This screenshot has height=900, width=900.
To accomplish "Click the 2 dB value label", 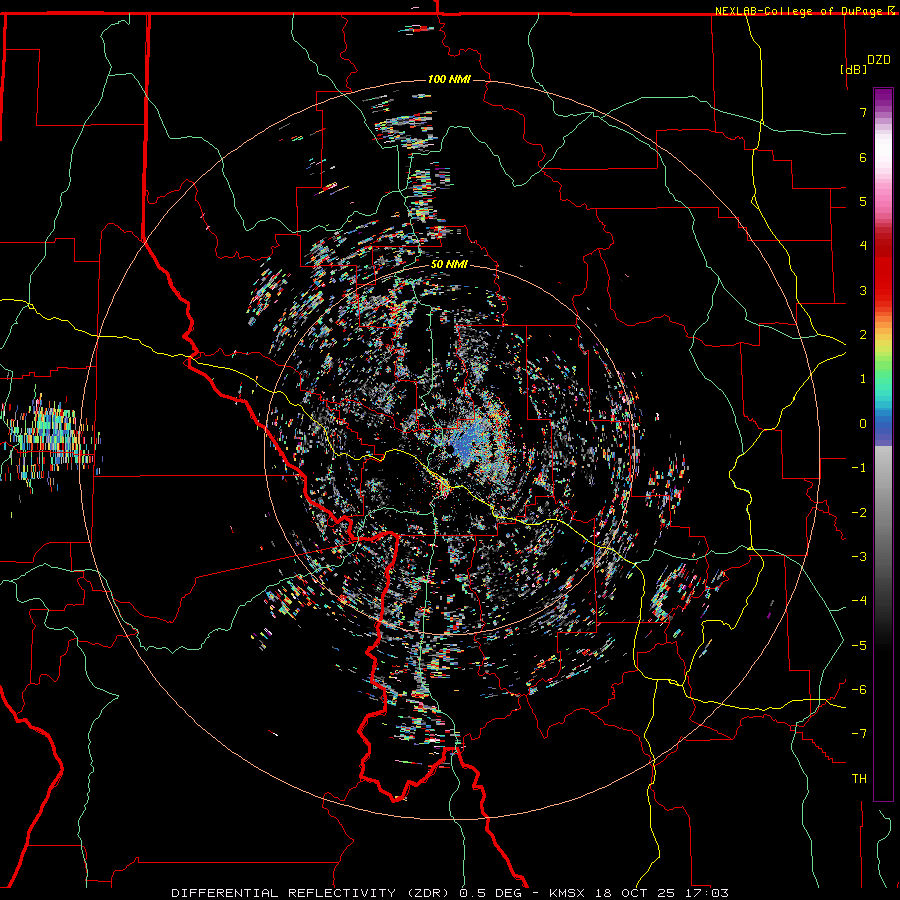I will click(863, 335).
